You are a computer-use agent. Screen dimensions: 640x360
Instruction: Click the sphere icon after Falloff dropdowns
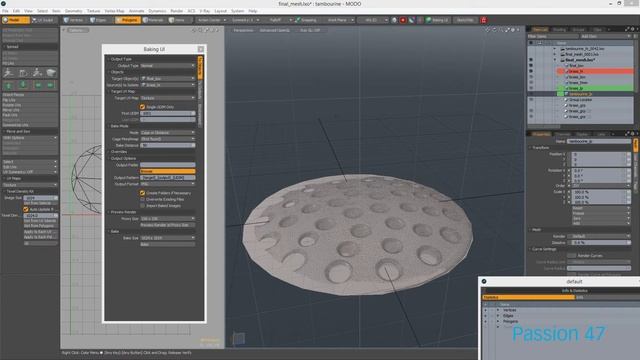click(394, 20)
